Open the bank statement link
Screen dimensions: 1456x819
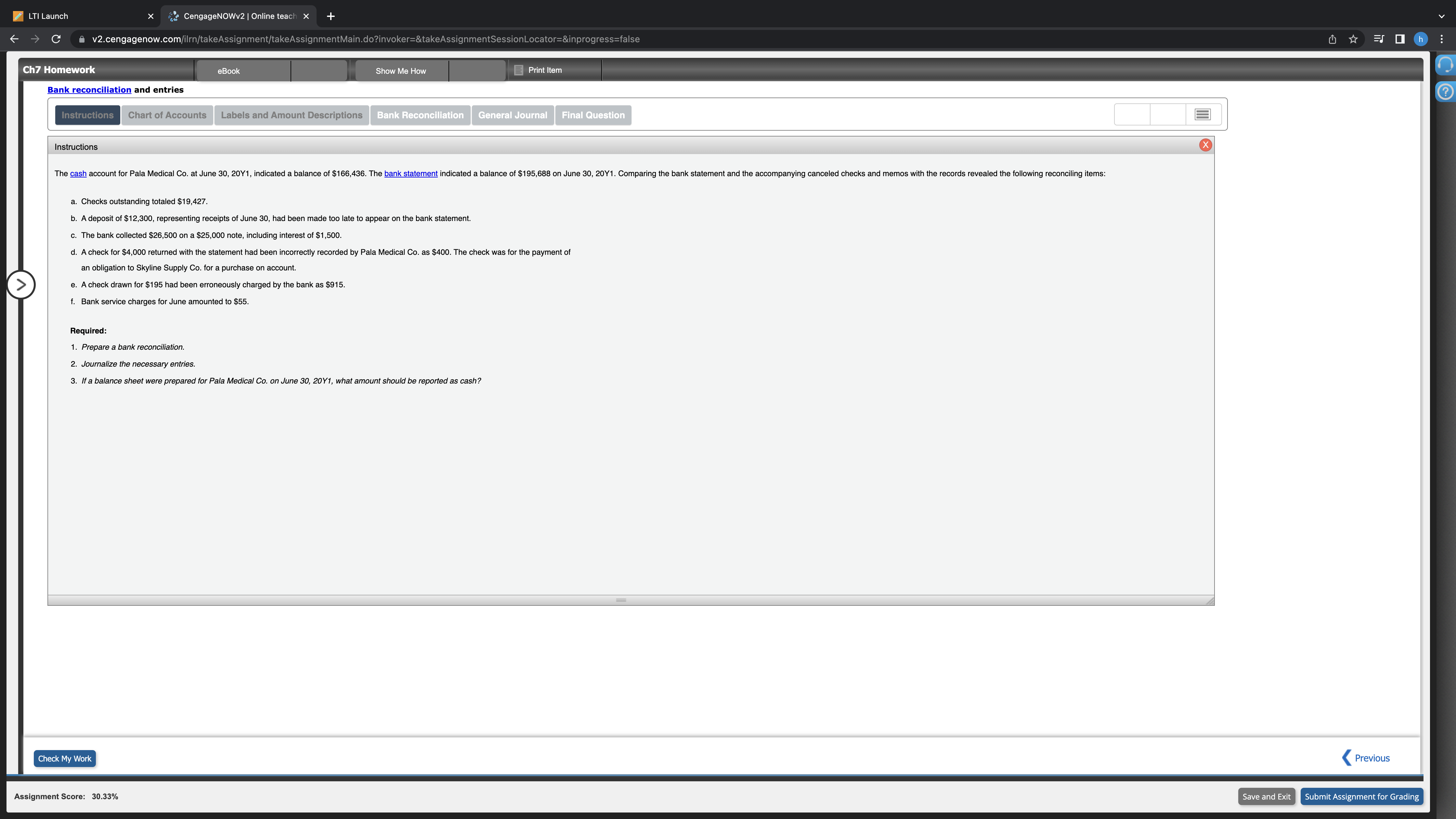click(x=410, y=174)
